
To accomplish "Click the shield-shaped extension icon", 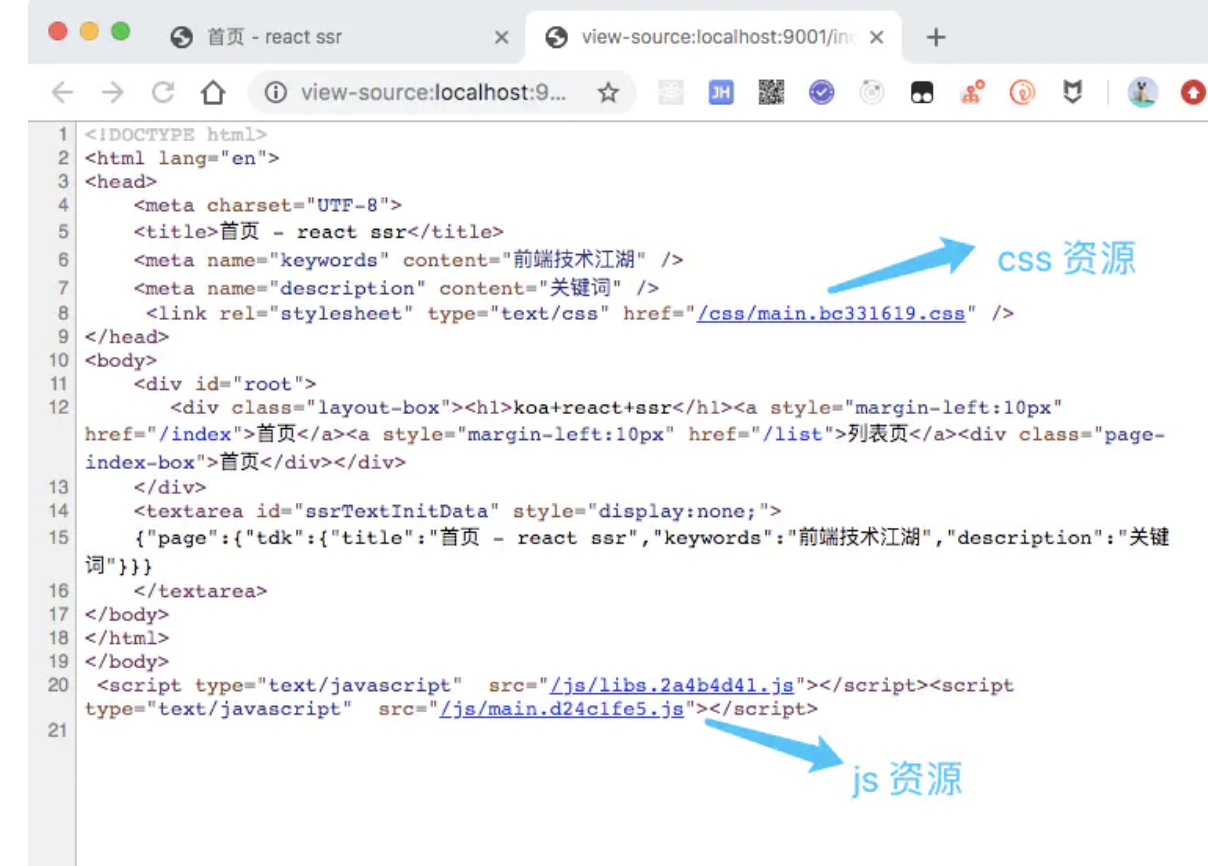I will tap(1073, 93).
